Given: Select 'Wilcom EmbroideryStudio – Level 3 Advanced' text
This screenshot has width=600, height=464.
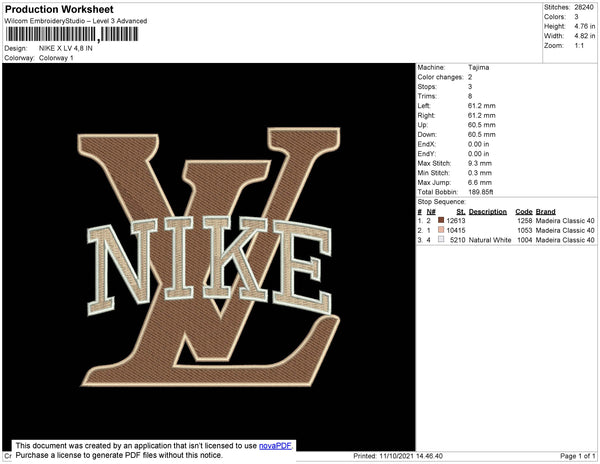Looking at the screenshot, I should click(76, 21).
